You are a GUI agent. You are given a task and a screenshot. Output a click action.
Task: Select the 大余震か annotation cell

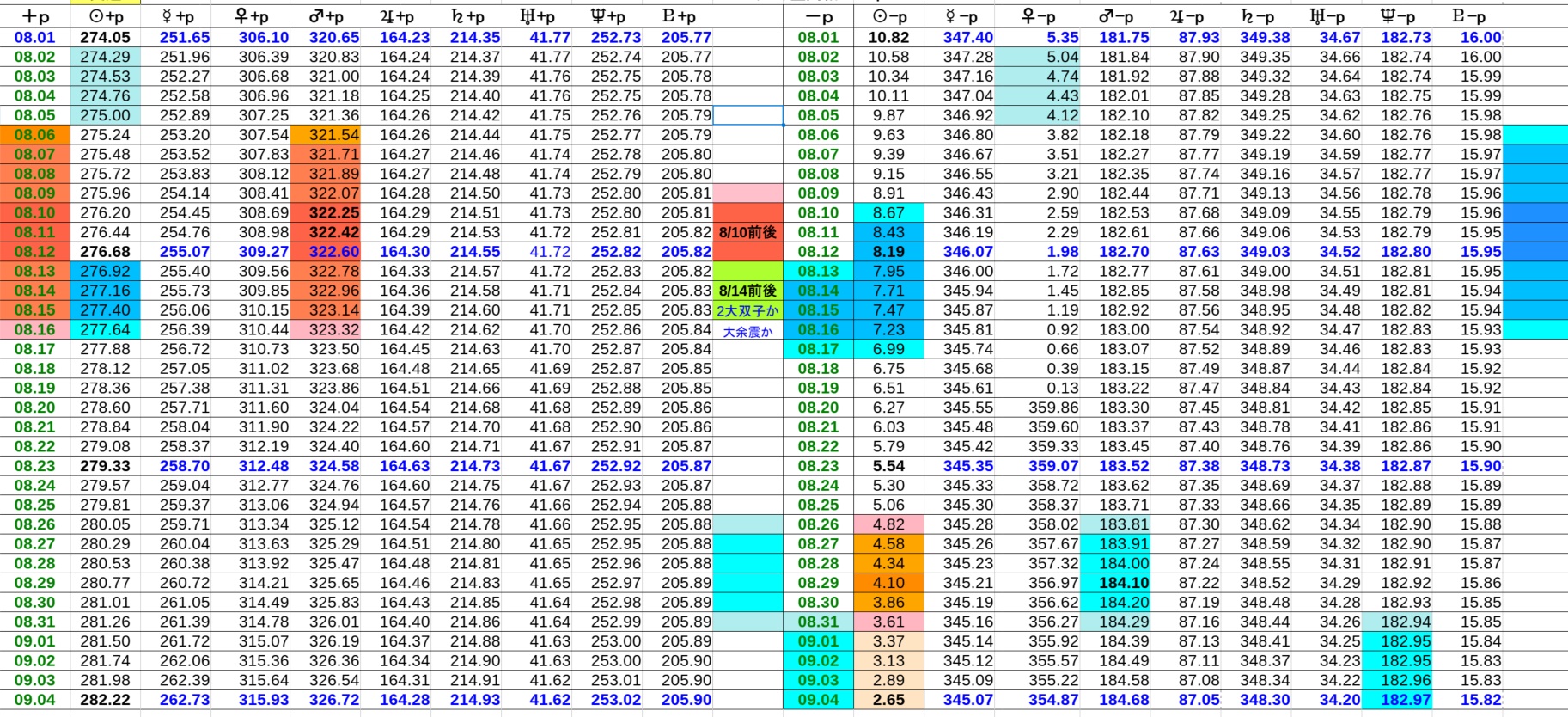click(x=747, y=330)
